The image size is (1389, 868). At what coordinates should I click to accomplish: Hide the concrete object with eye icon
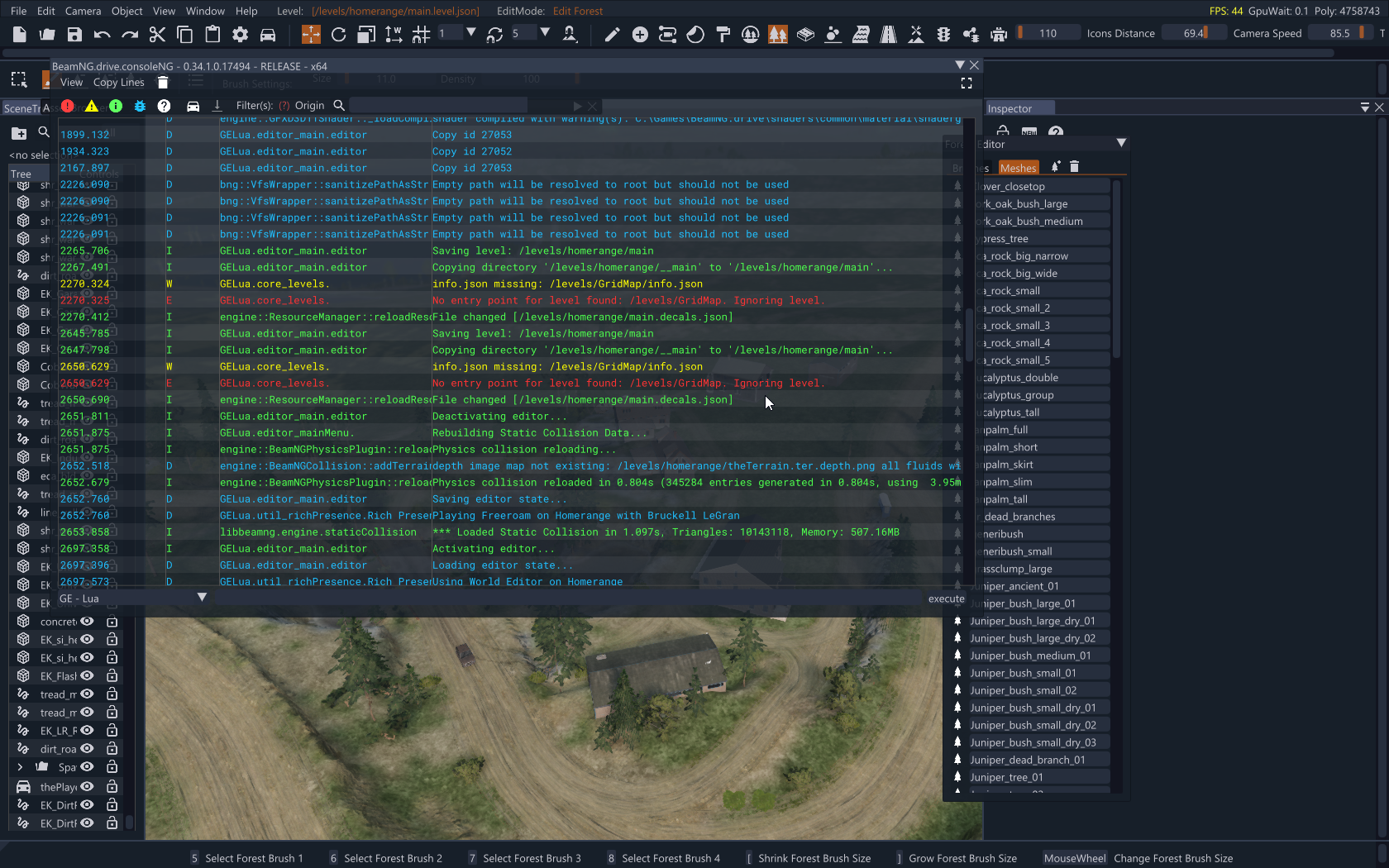click(87, 622)
